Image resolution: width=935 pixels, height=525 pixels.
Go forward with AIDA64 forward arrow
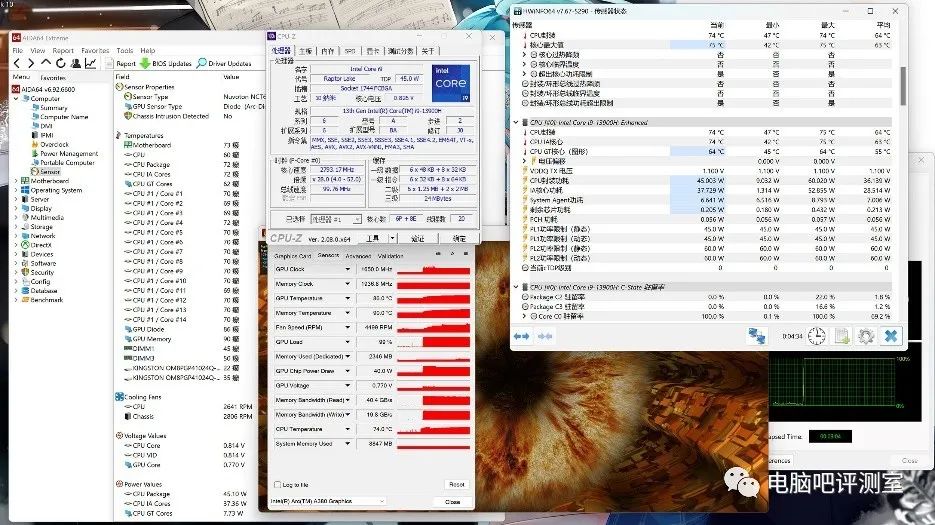[30, 63]
